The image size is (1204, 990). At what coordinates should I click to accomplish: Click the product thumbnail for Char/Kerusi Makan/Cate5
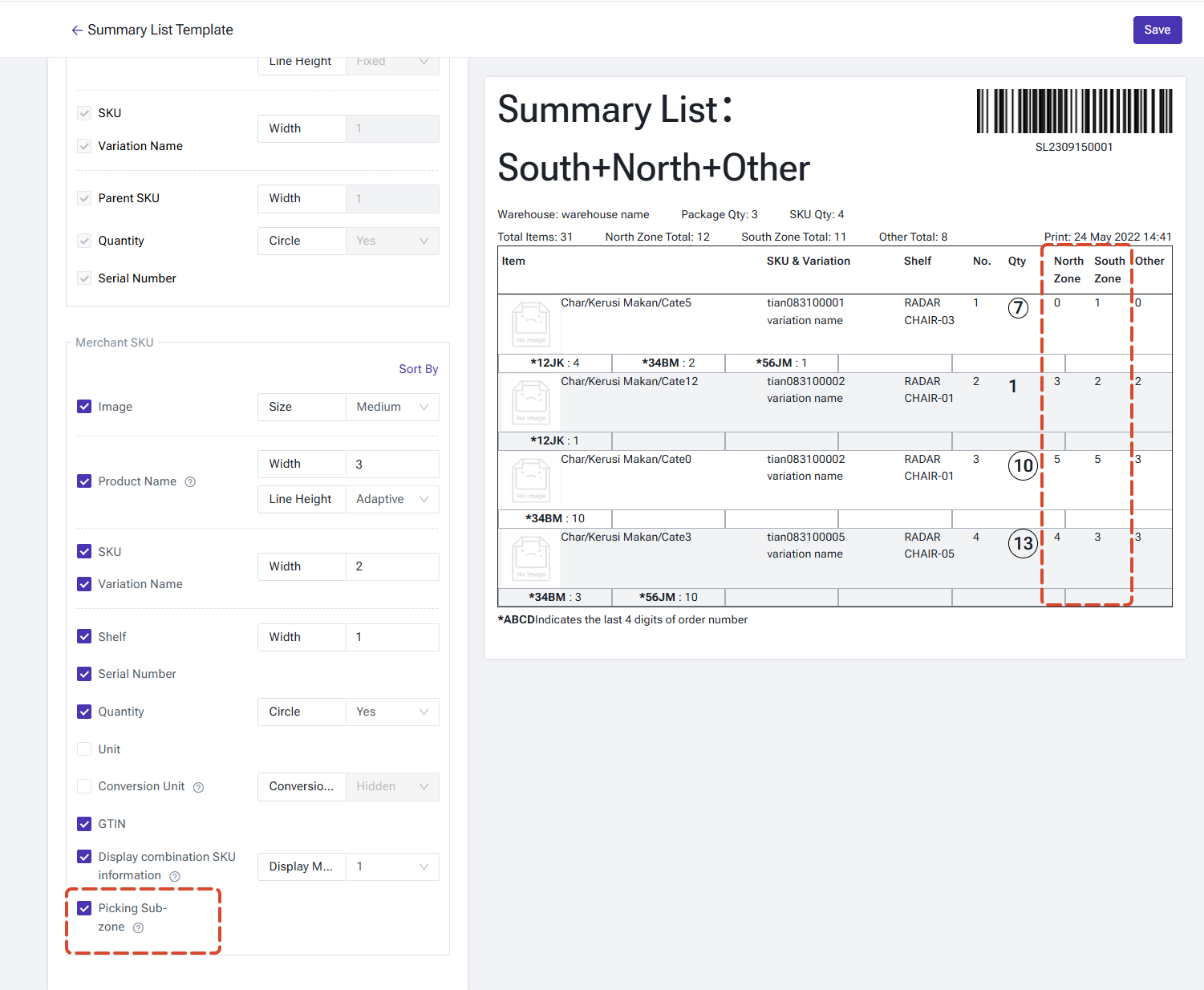[x=530, y=324]
